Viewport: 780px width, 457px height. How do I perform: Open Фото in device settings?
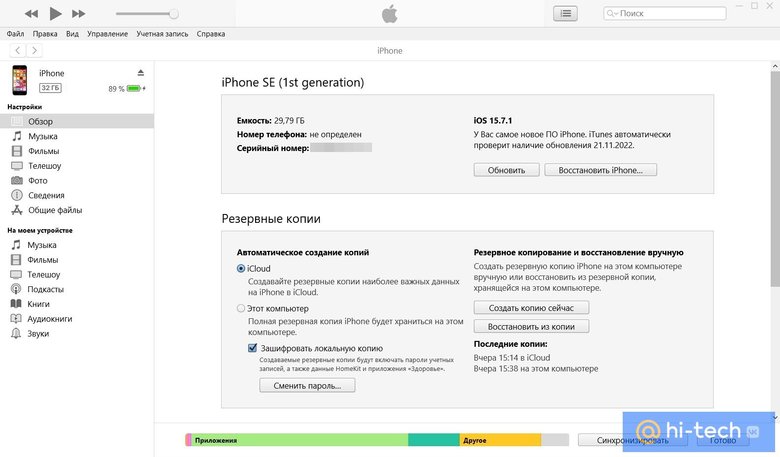pyautogui.click(x=37, y=180)
